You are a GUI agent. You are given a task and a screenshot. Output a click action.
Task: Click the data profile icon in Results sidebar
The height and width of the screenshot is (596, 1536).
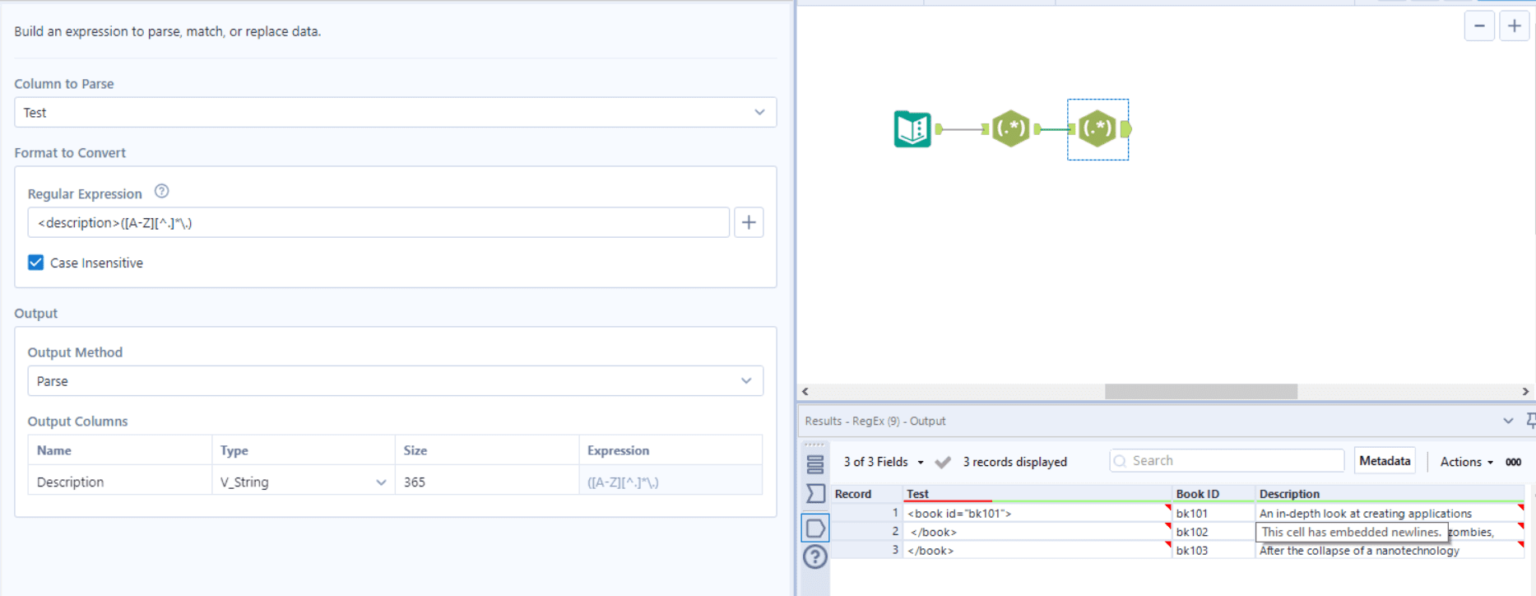tap(815, 489)
